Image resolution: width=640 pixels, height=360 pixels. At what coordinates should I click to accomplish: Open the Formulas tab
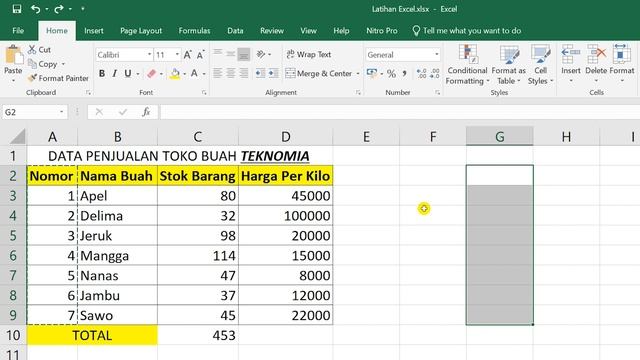click(x=194, y=31)
